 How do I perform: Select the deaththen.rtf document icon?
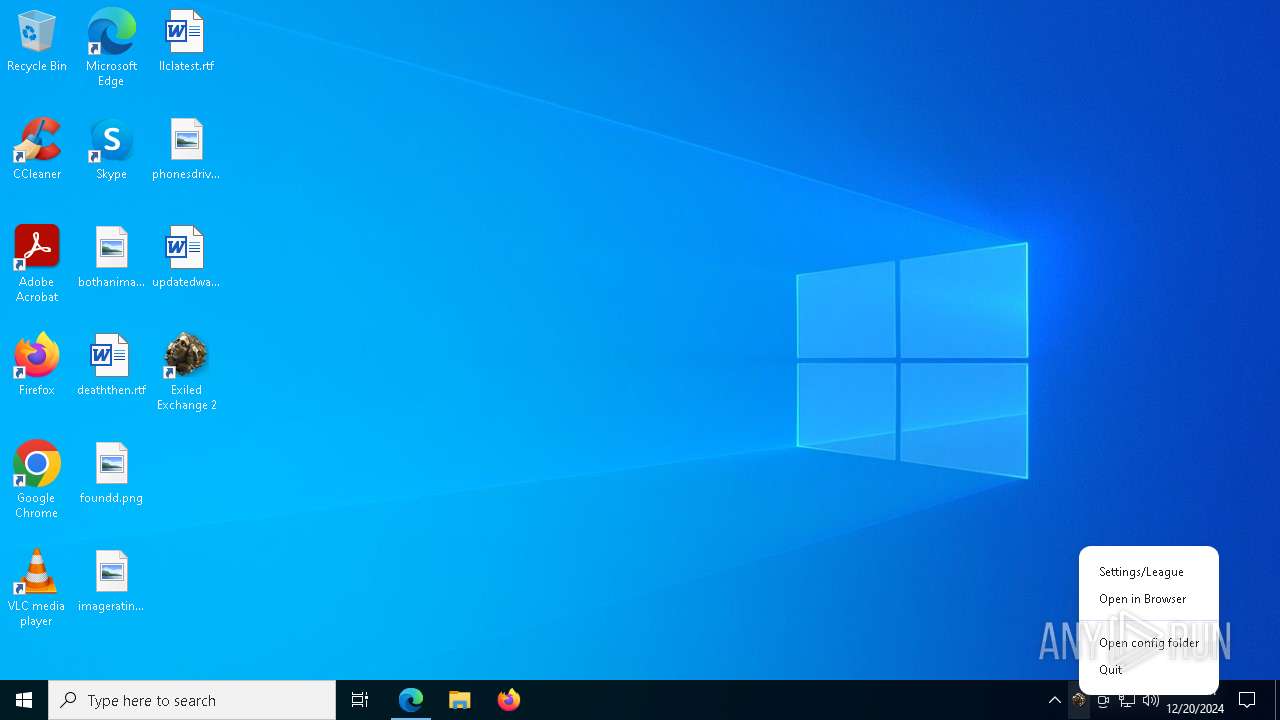coord(111,366)
